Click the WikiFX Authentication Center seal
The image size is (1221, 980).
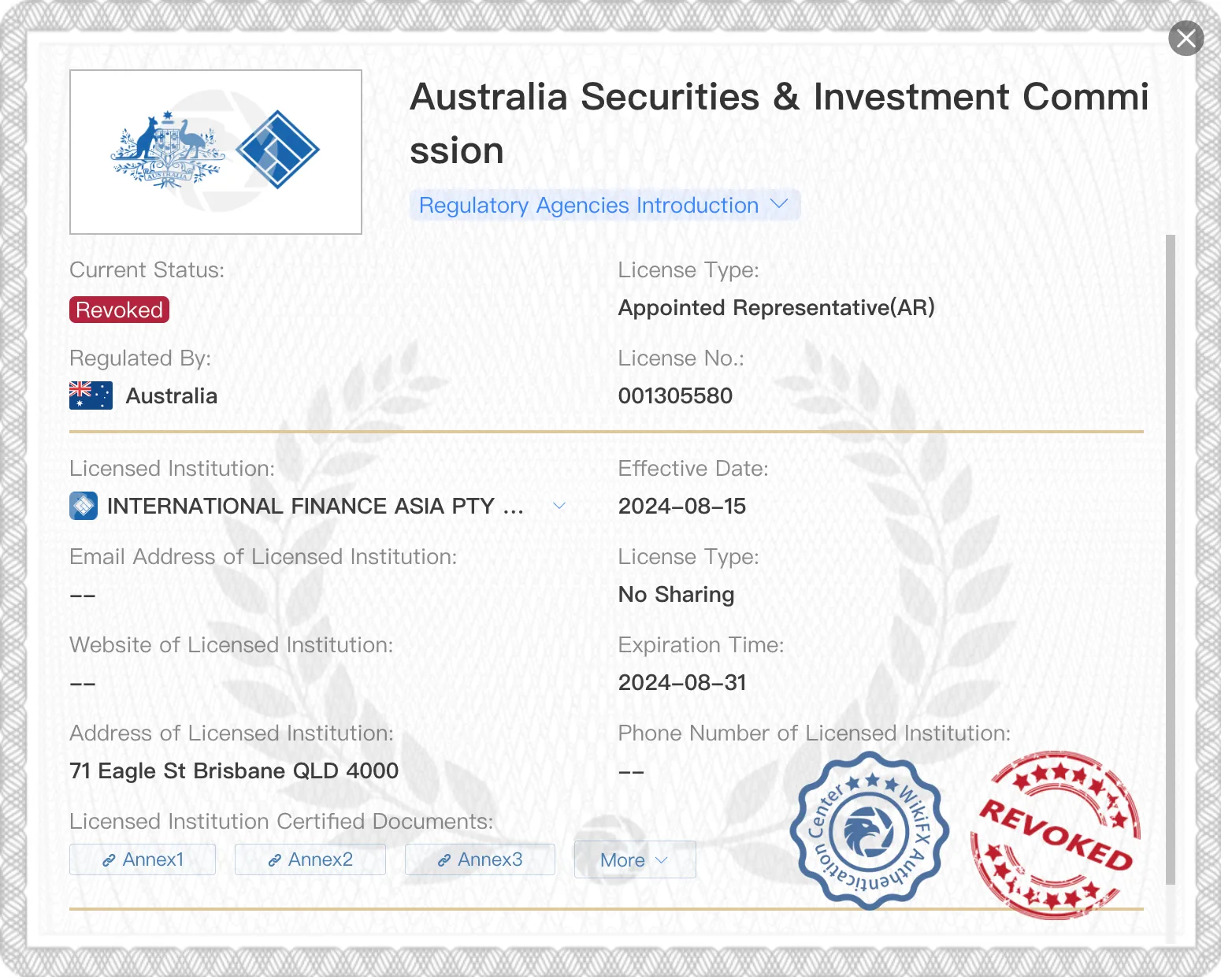point(870,830)
